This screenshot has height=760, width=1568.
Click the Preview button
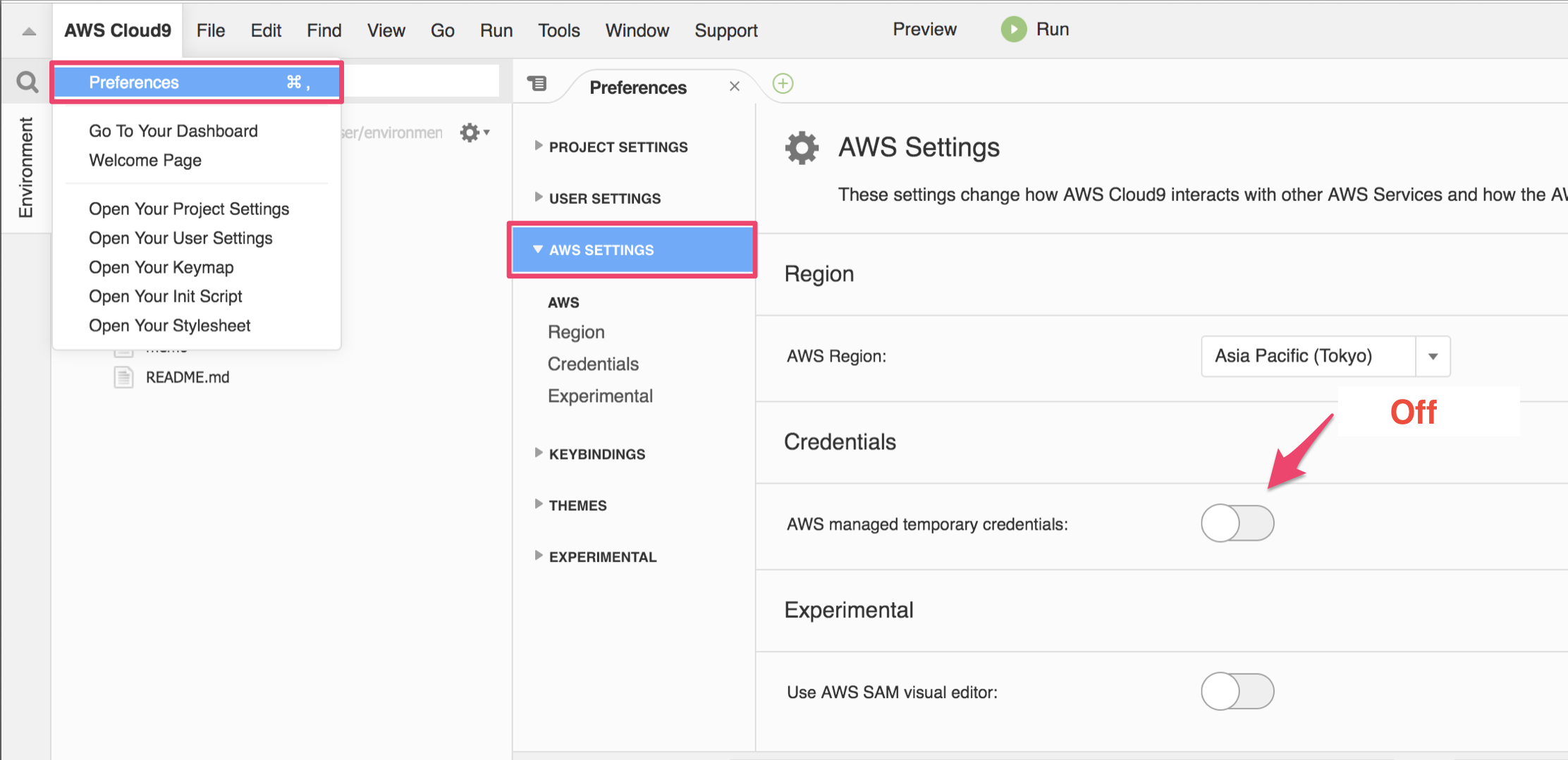[924, 30]
